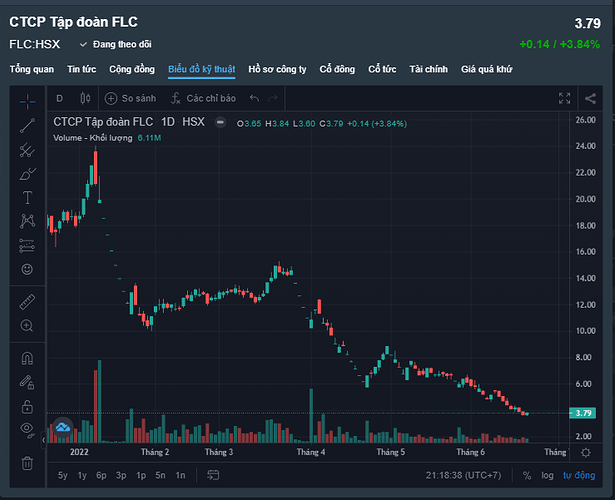Viewport: 615px width, 500px height.
Task: Open the candlestick chart style menu
Action: [x=84, y=98]
